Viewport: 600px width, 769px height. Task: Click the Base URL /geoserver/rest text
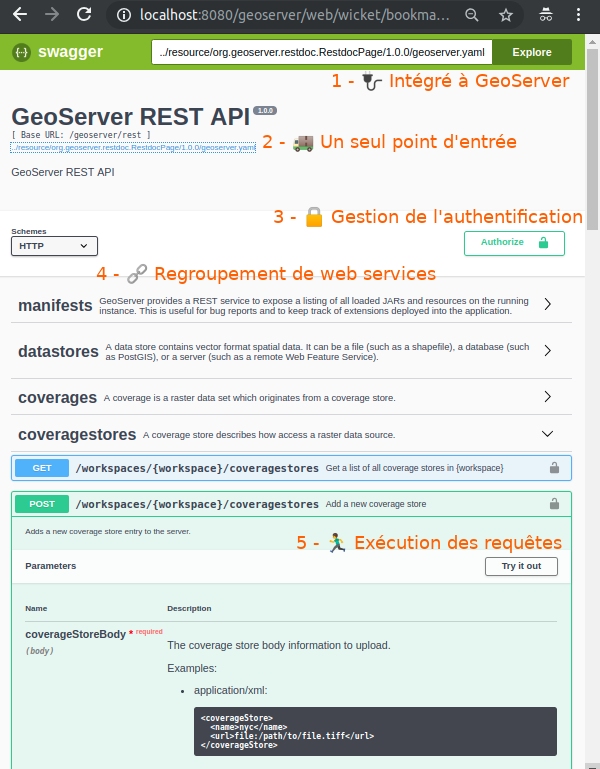tap(81, 135)
